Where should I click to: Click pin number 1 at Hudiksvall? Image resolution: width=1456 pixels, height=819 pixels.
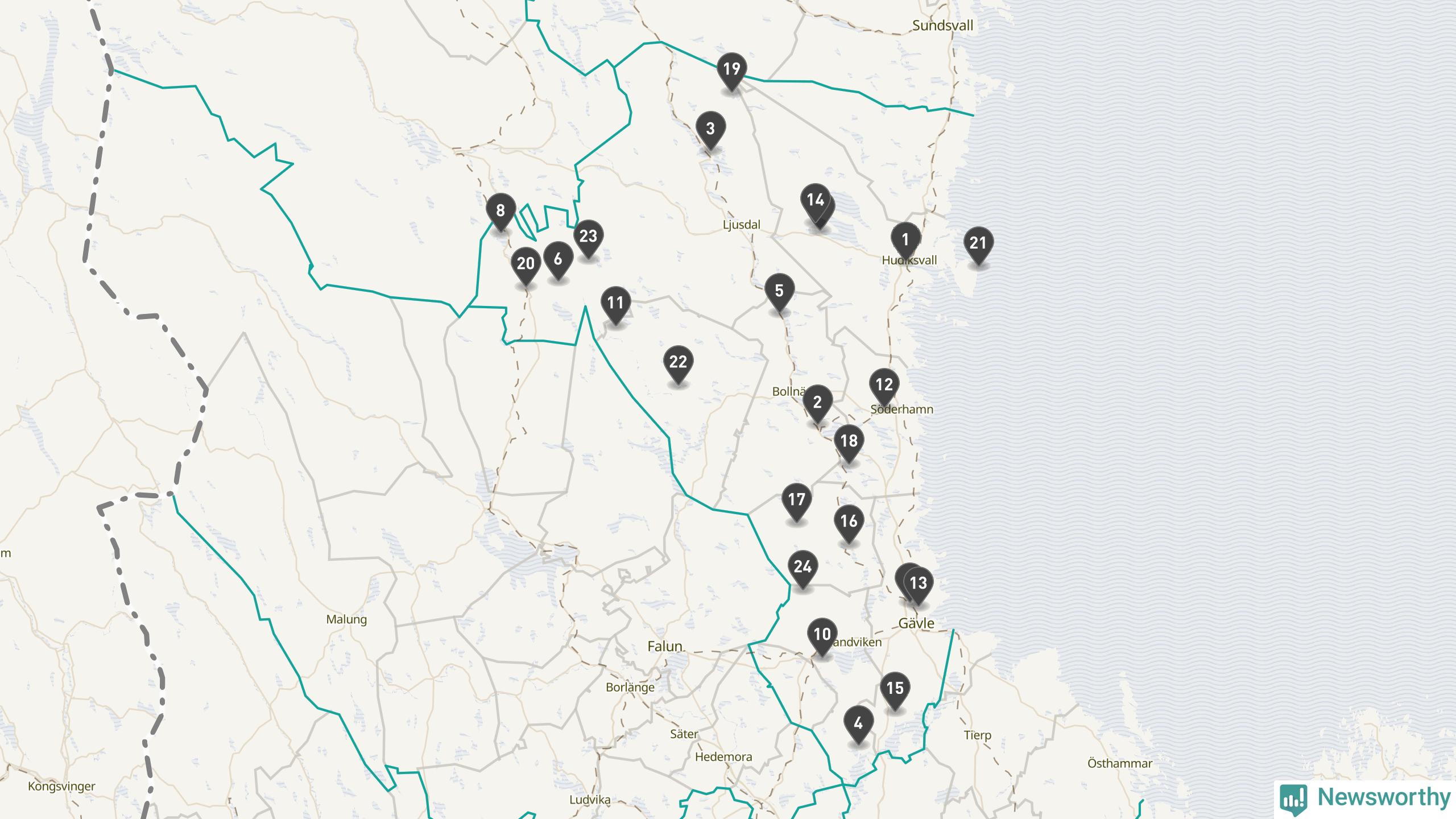pos(905,242)
